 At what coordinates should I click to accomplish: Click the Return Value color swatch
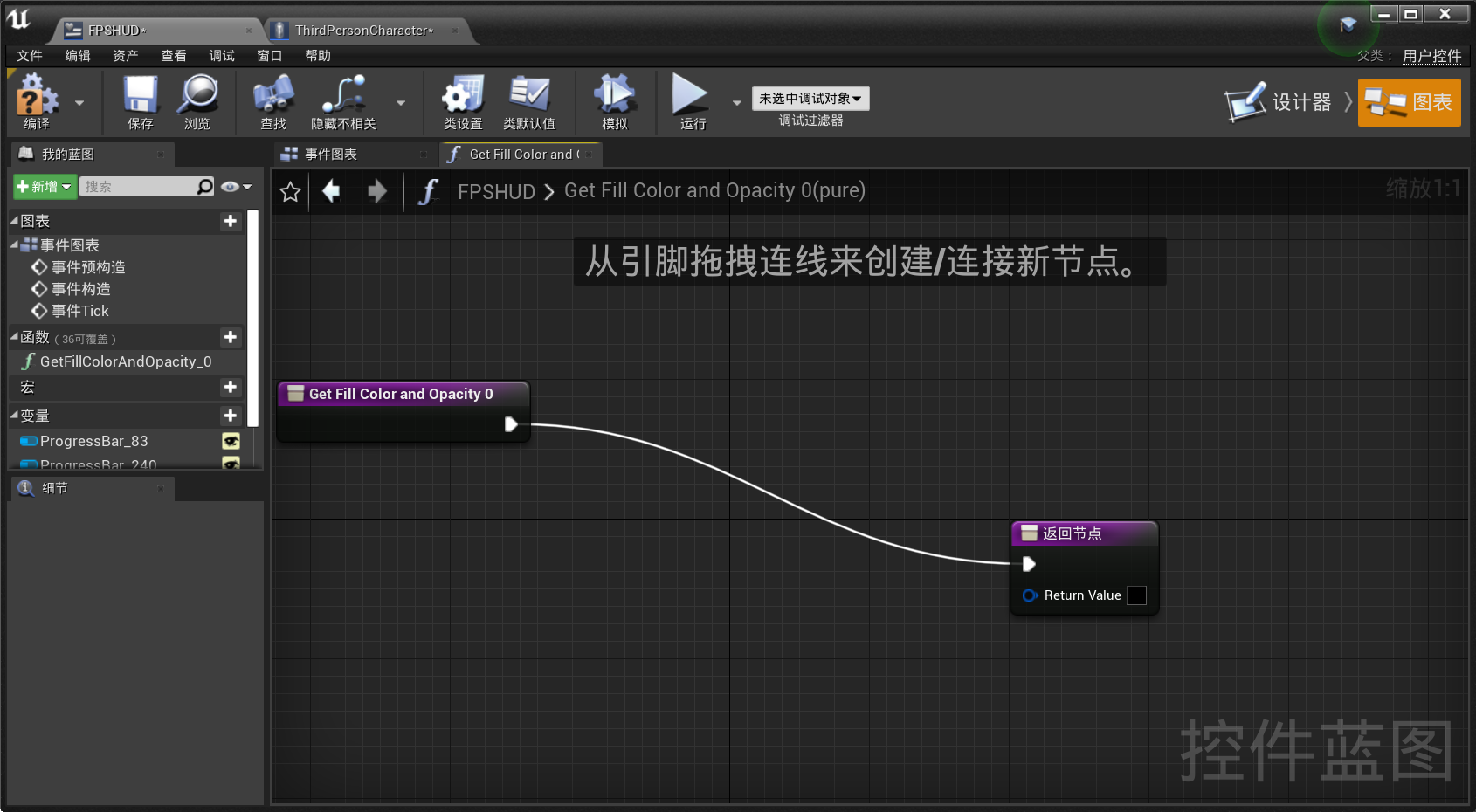coord(1136,595)
